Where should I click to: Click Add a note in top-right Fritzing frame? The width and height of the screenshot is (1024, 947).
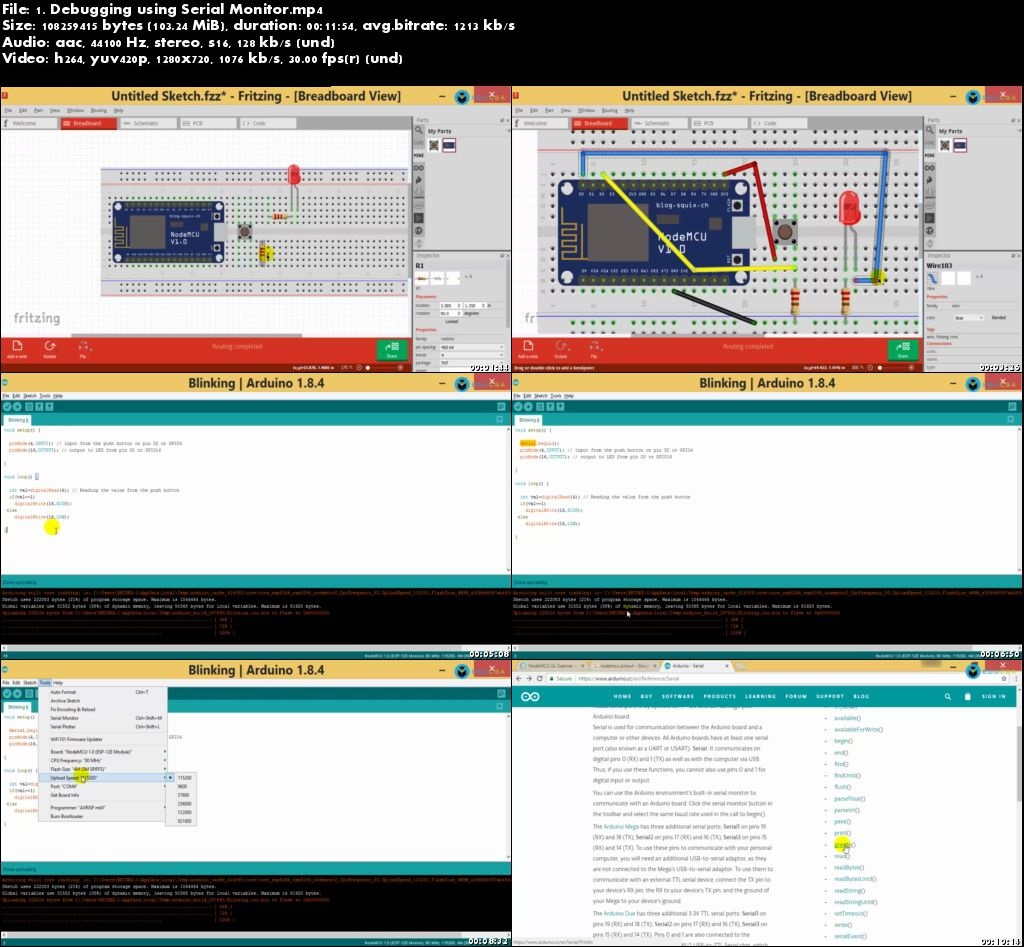(x=528, y=349)
